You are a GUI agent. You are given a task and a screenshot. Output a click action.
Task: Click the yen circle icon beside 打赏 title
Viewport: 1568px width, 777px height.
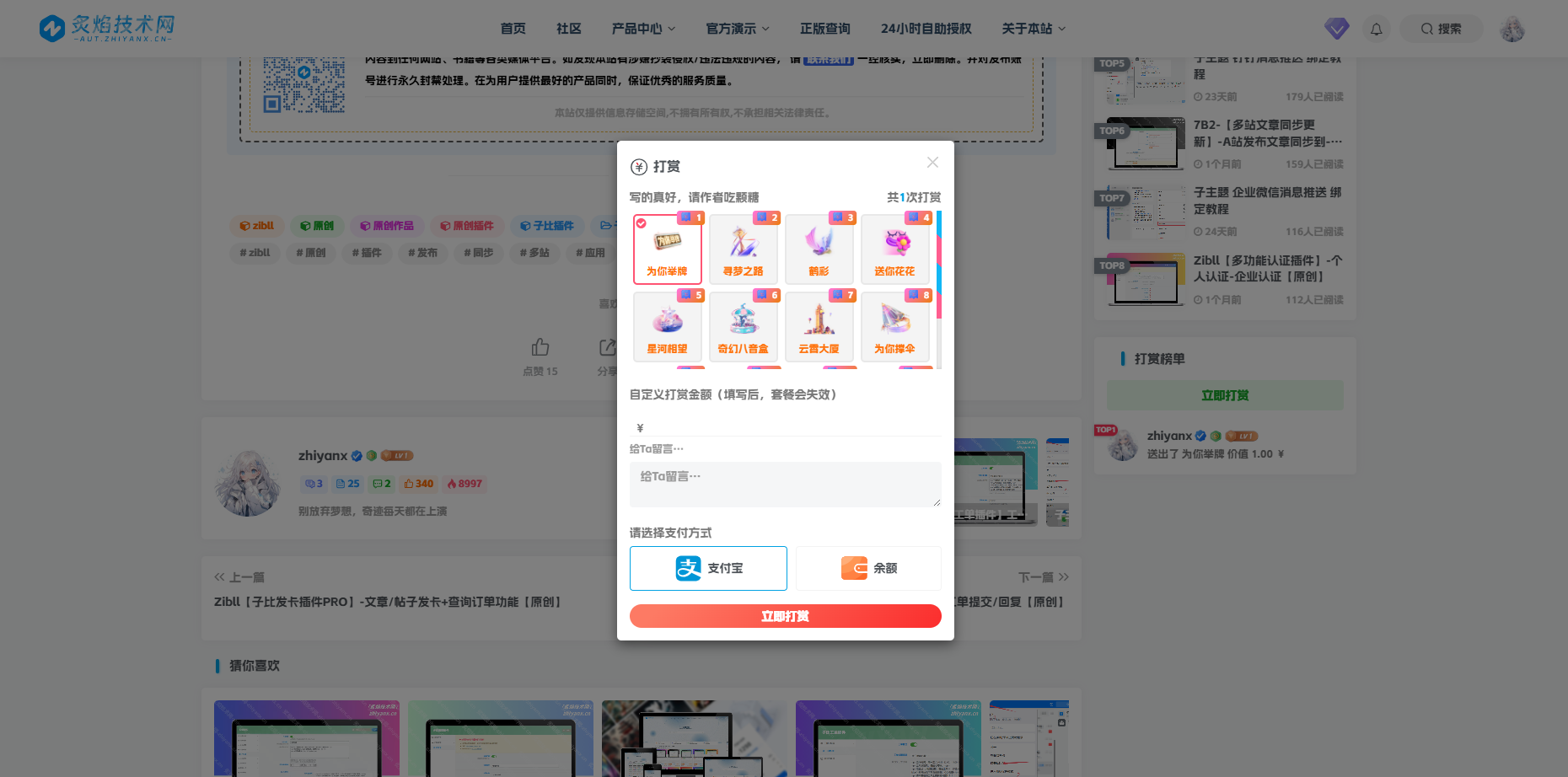pos(639,167)
